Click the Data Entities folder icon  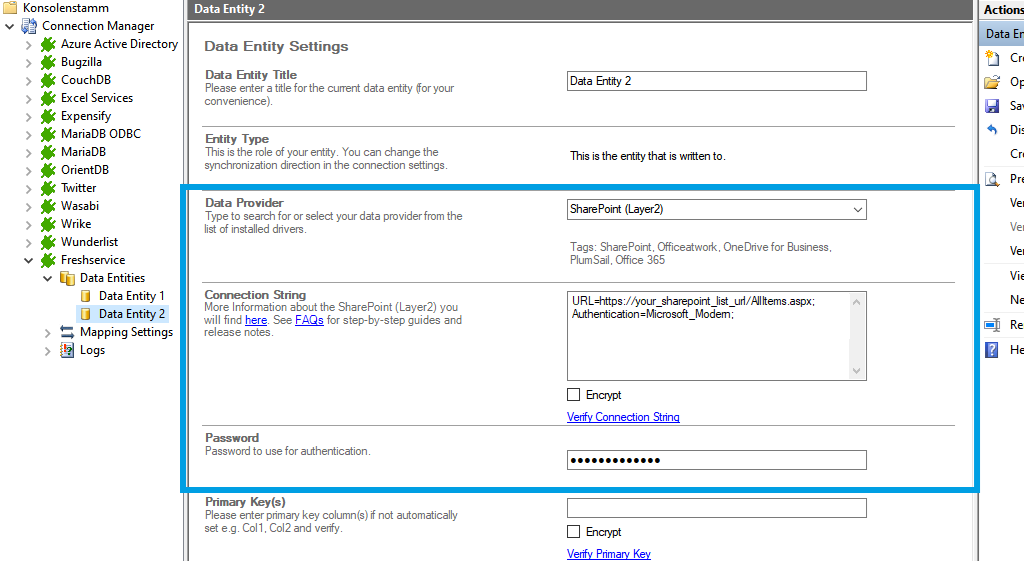tap(67, 278)
